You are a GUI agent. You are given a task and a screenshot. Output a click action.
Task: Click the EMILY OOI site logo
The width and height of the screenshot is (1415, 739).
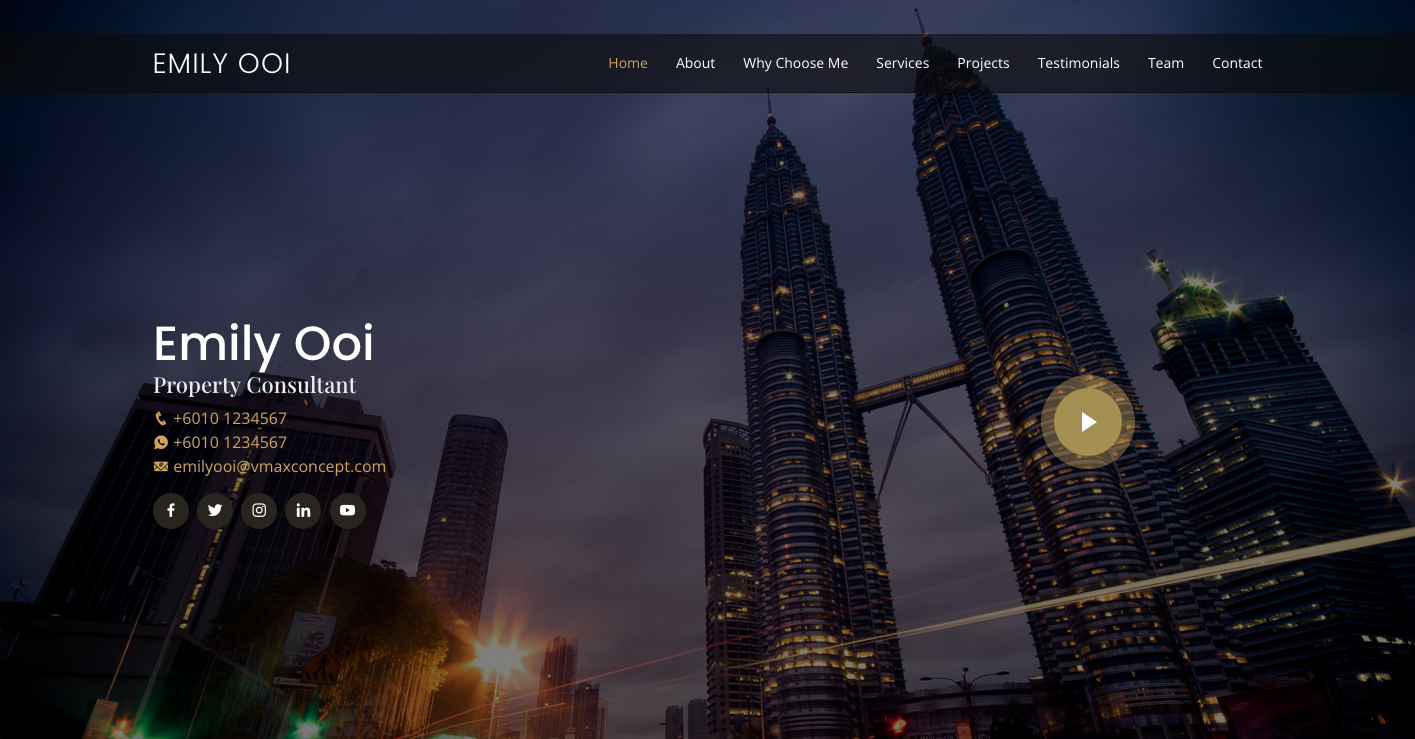coord(221,64)
